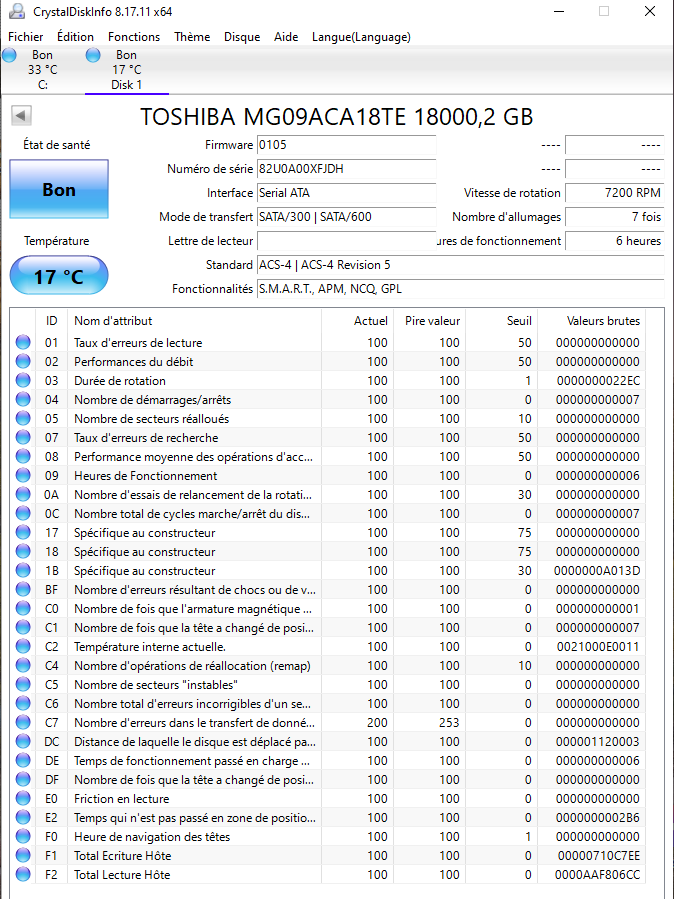Click the Fonctionnalités field S.M.A.R.T., APM, NCQ, GPL
The image size is (674, 899).
click(460, 290)
